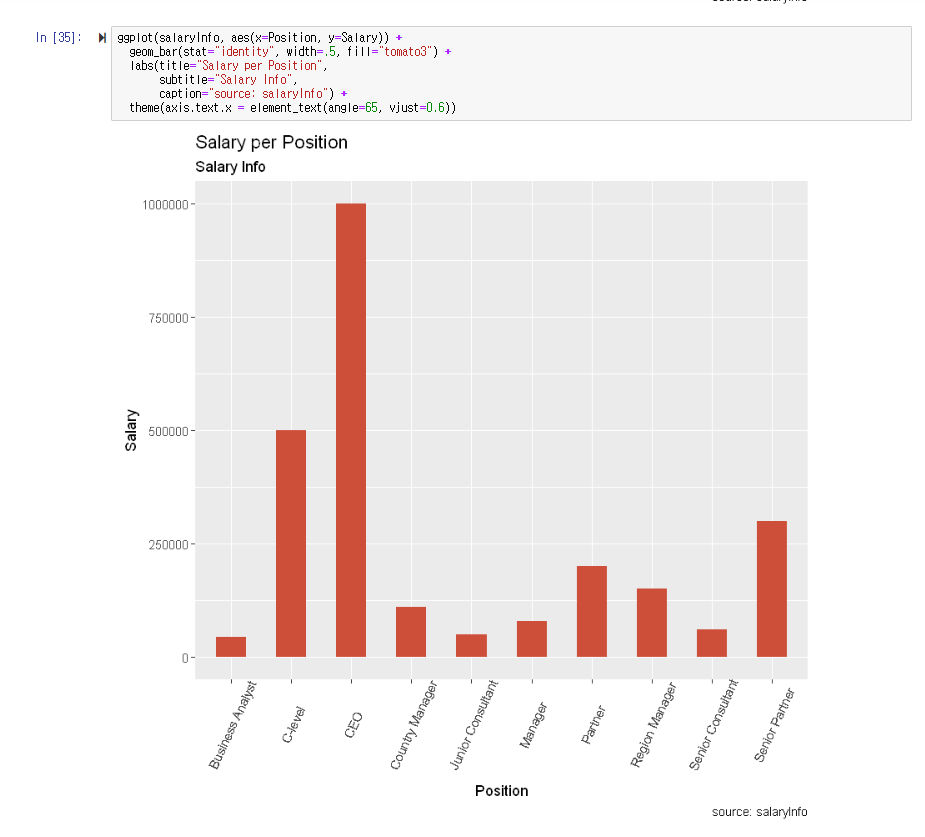The height and width of the screenshot is (837, 925).
Task: Click the "CEO" x-axis label
Action: coord(353,725)
